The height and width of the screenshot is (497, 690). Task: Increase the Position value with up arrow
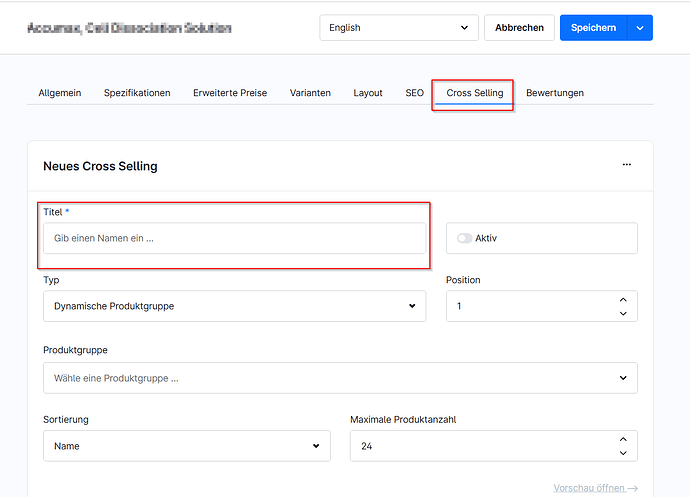coord(623,299)
